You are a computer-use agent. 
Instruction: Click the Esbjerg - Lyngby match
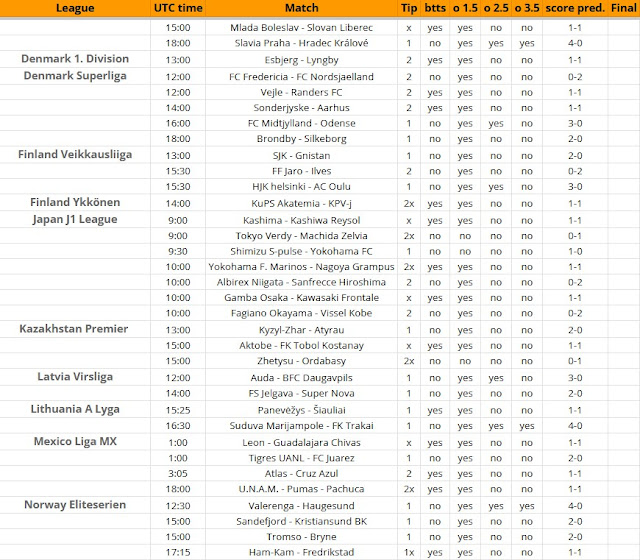[x=302, y=60]
